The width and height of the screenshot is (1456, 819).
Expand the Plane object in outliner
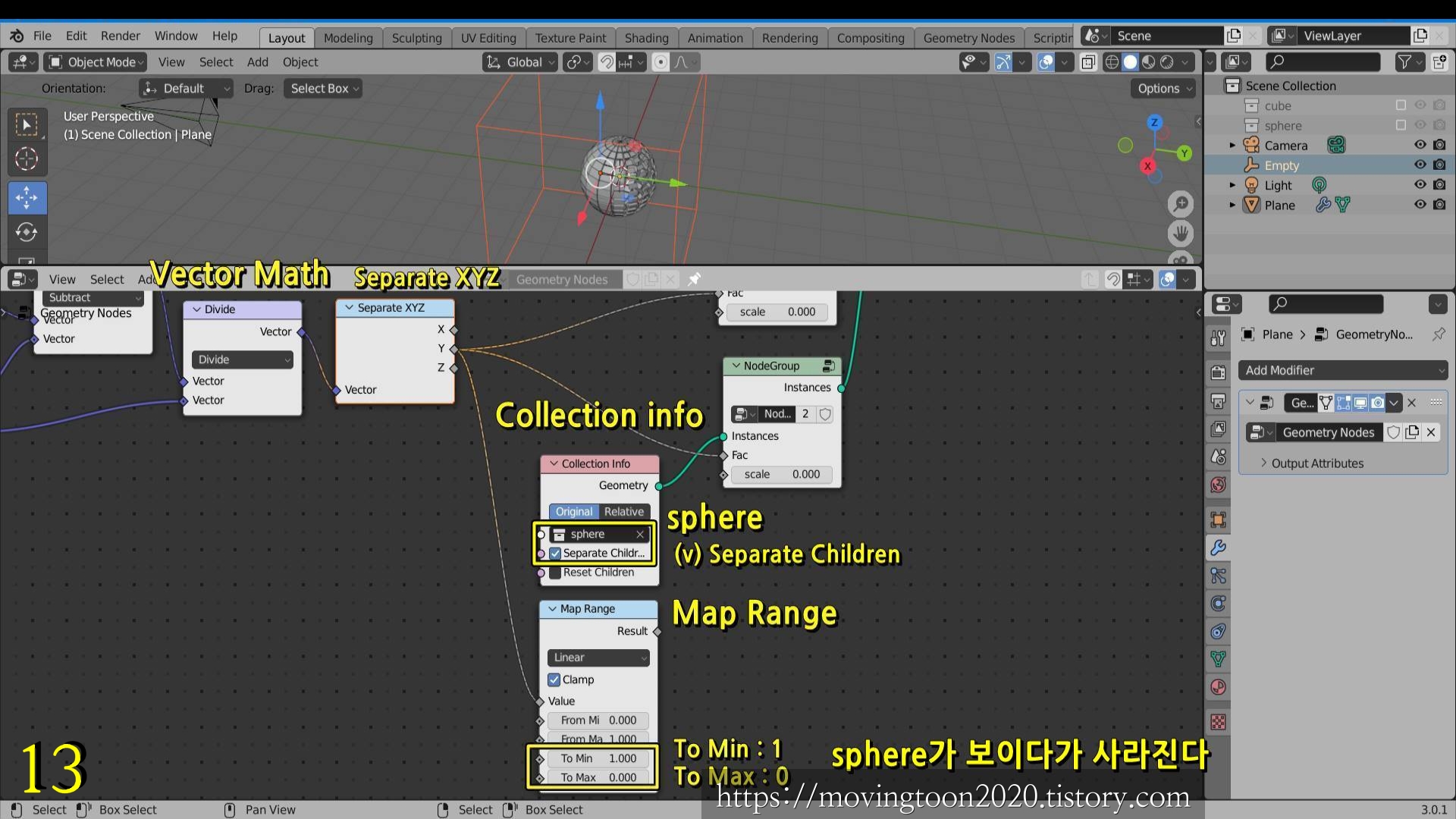pos(1232,205)
